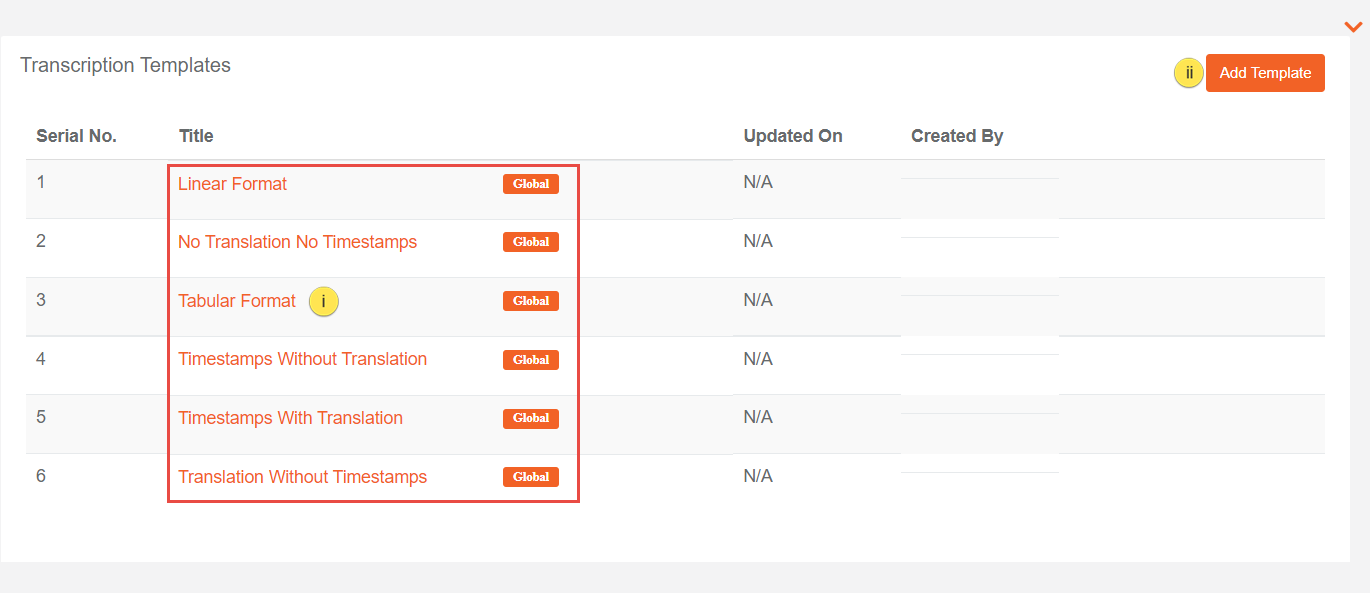The height and width of the screenshot is (593, 1370).
Task: Click Global badge beside Timestamps With Translation
Action: tap(530, 418)
